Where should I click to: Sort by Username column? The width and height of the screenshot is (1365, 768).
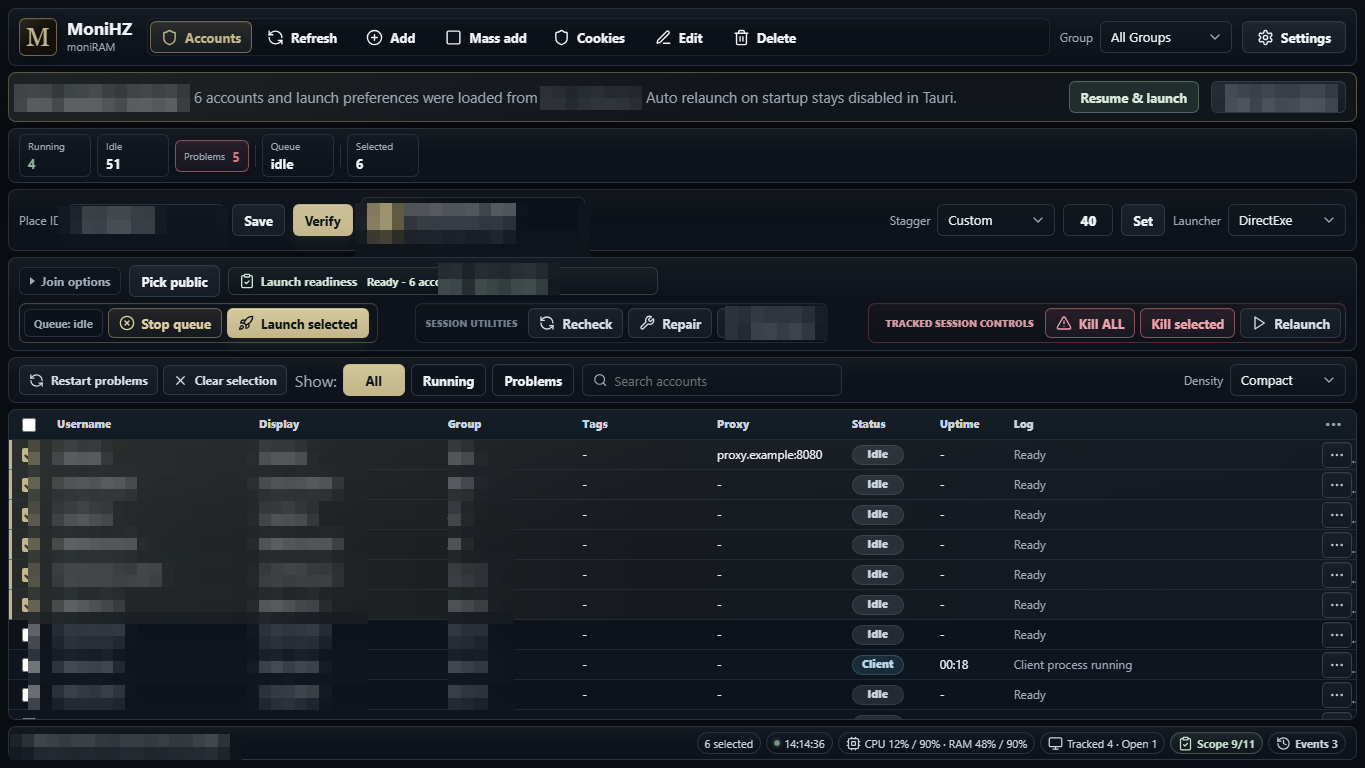84,424
